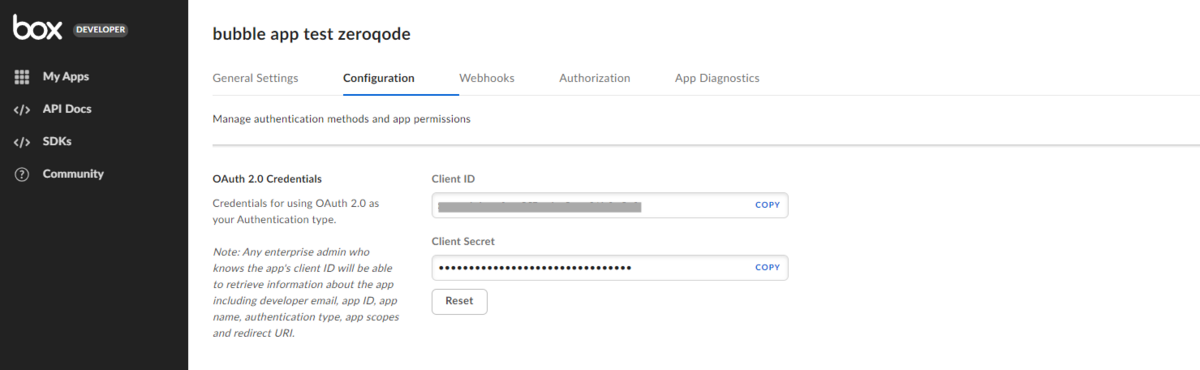
Task: Switch to the General Settings tab
Action: tap(255, 78)
